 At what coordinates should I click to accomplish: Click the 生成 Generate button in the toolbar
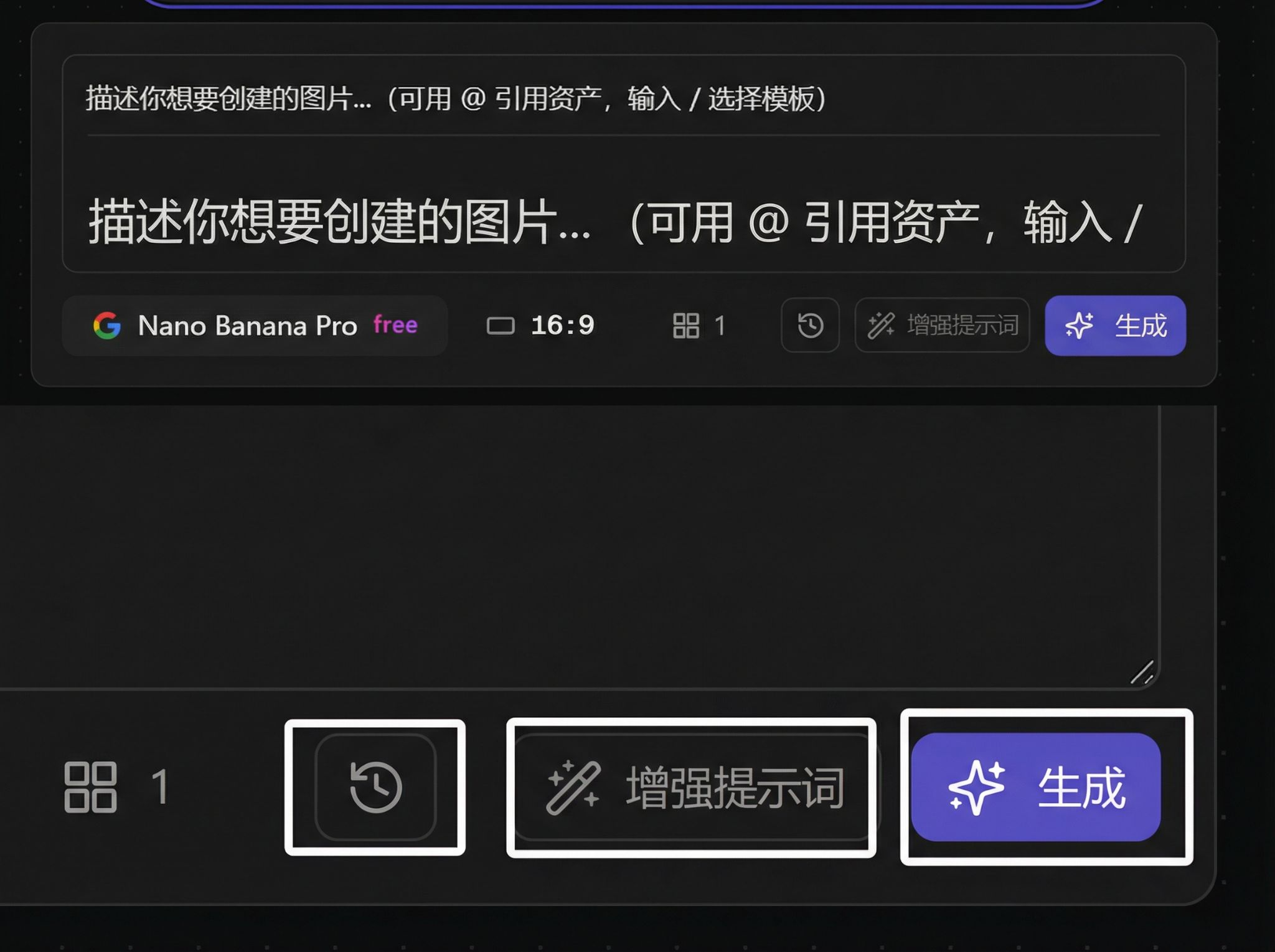pyautogui.click(x=1116, y=325)
